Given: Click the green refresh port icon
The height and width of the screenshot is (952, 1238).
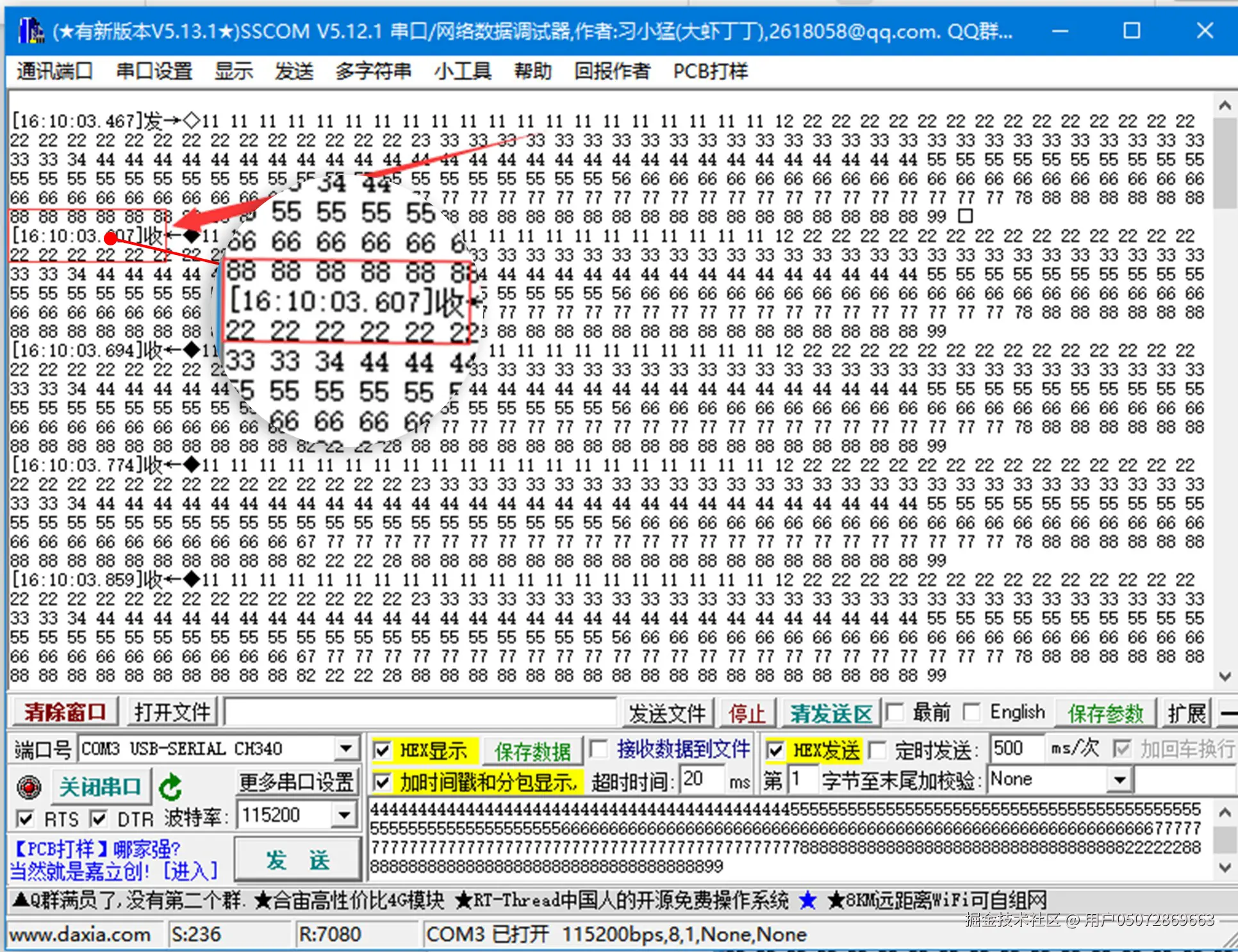Looking at the screenshot, I should coord(170,787).
